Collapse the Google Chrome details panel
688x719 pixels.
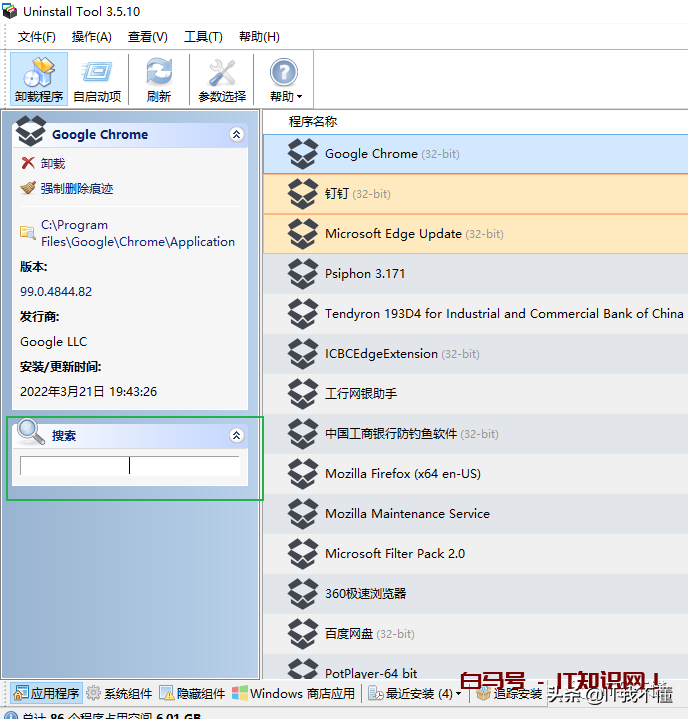click(237, 134)
